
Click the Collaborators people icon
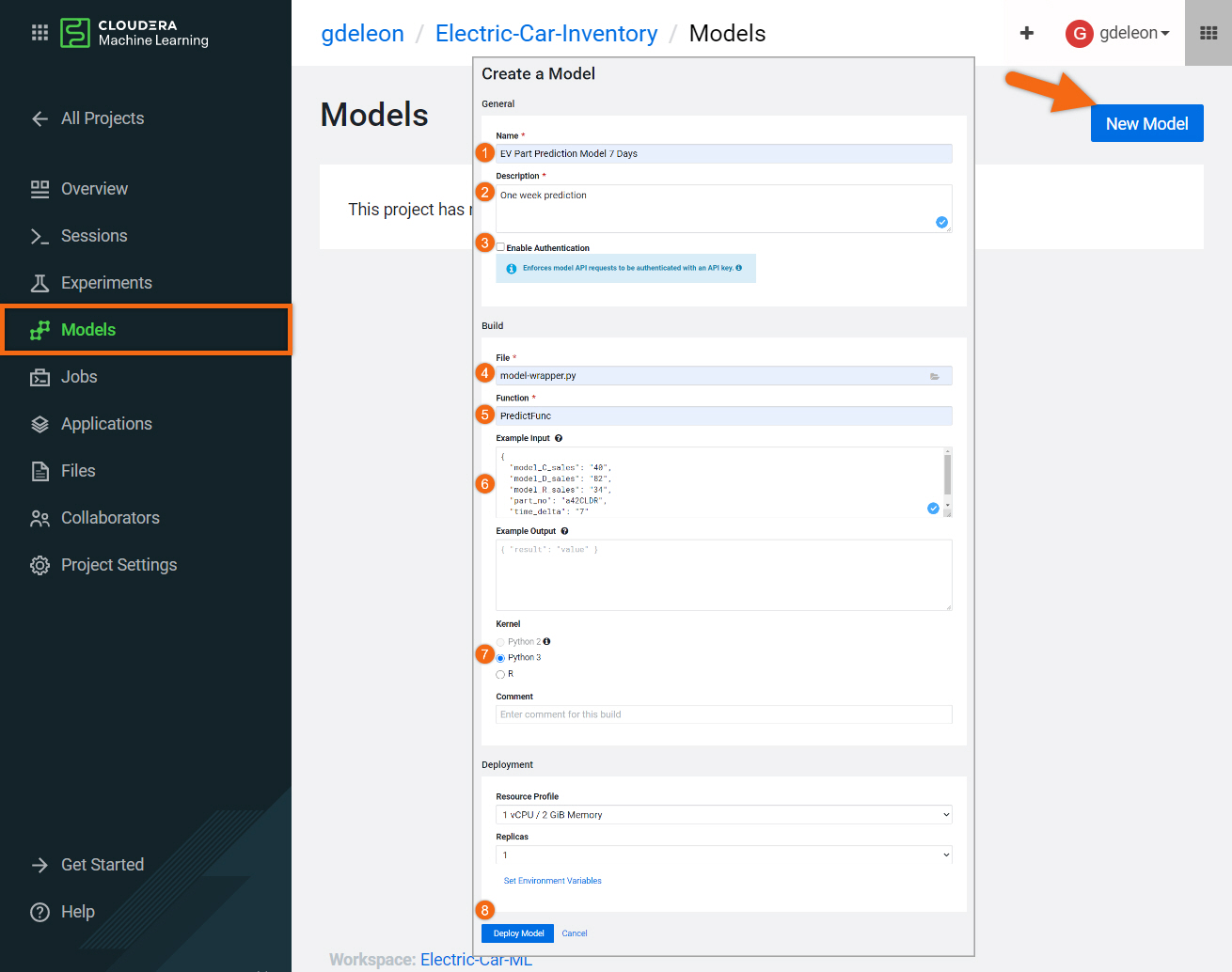coord(39,518)
